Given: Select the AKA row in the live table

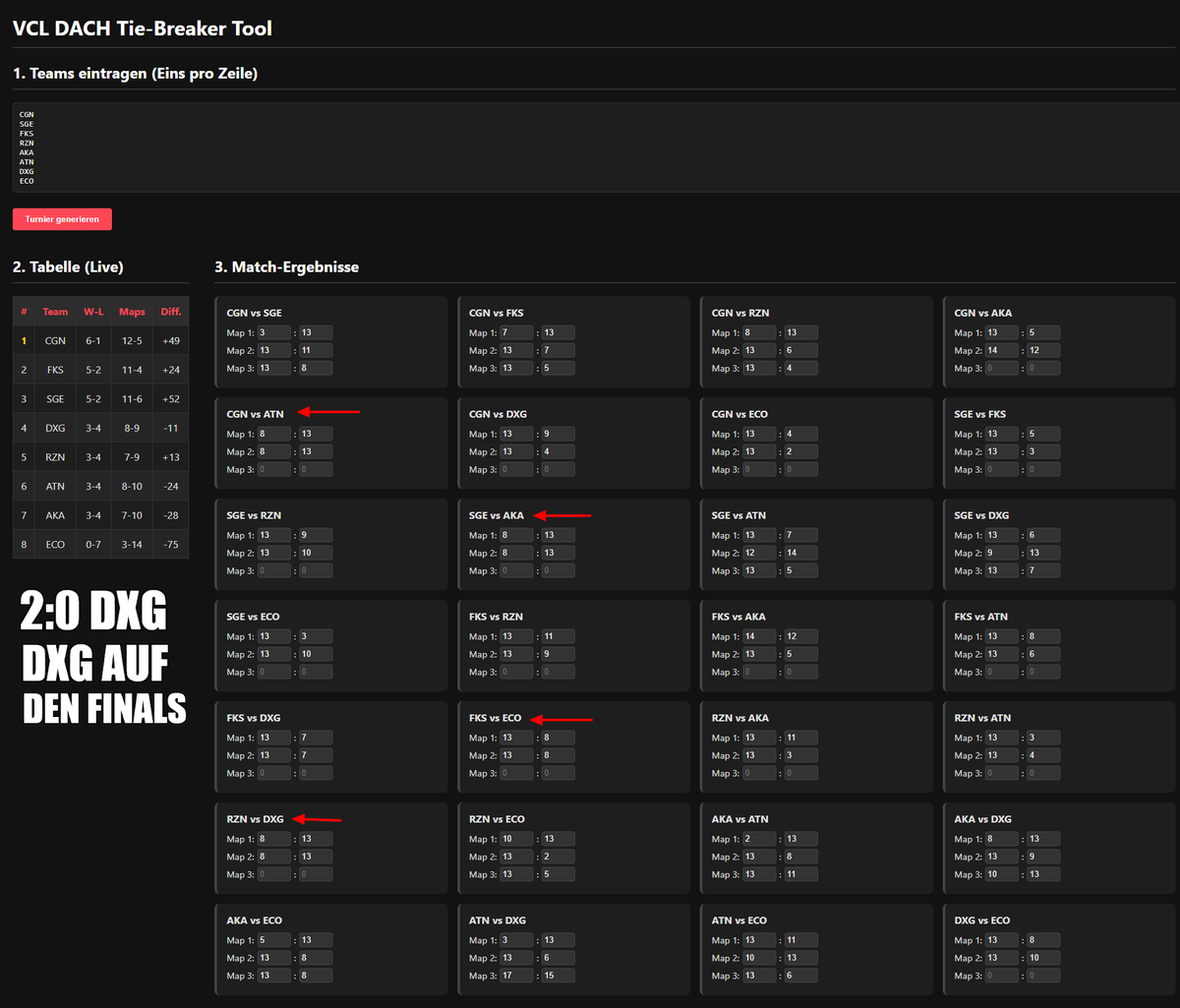Looking at the screenshot, I should point(101,515).
